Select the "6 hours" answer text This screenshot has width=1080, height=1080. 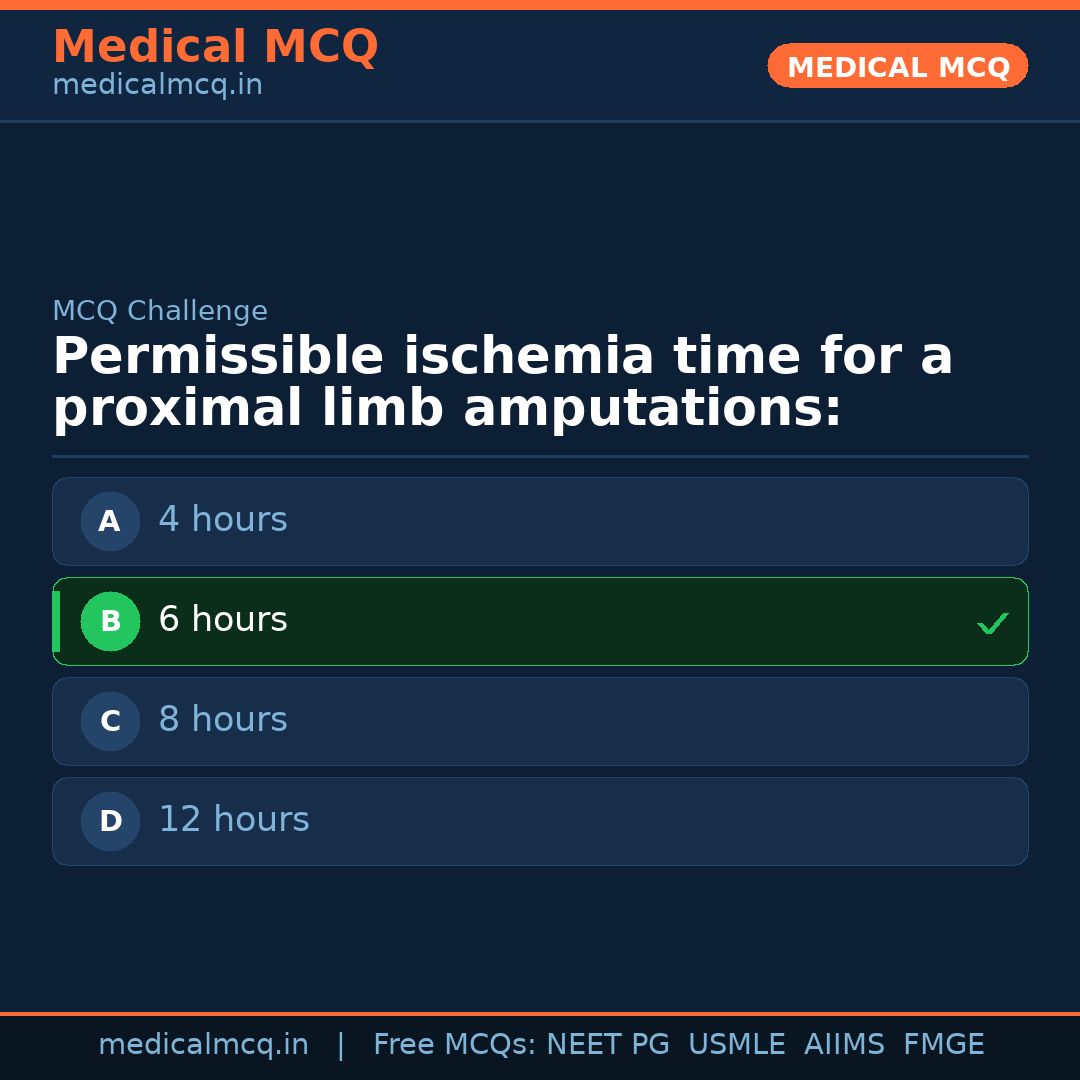point(223,620)
